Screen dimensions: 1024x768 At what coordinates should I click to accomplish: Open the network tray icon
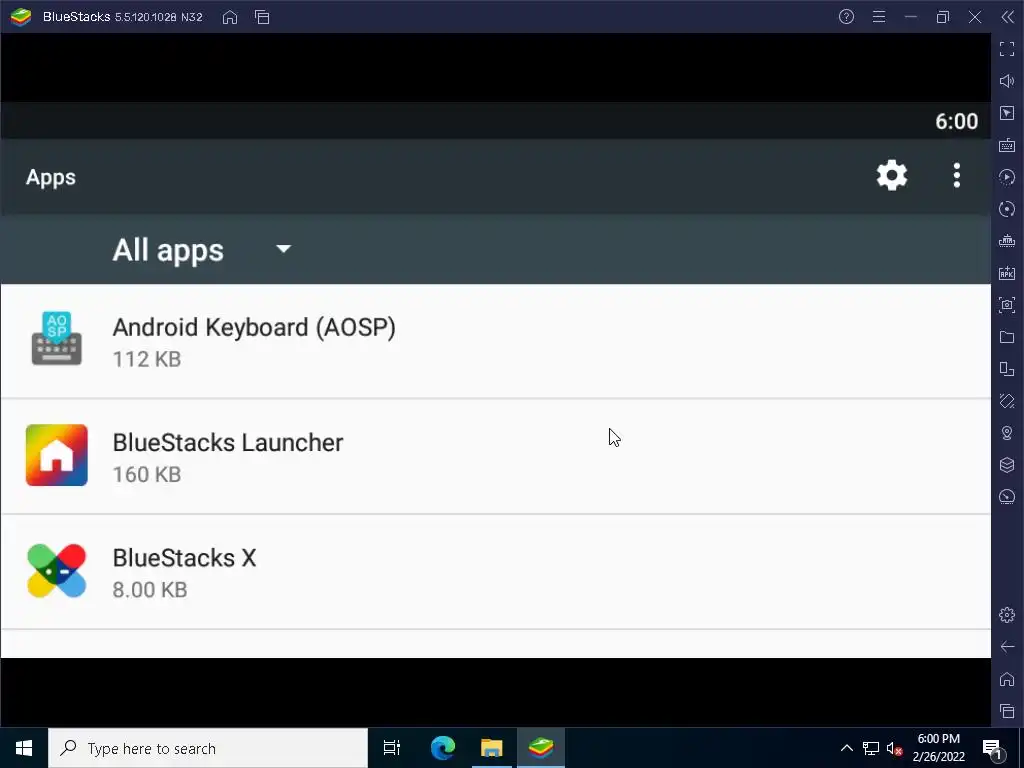point(871,748)
